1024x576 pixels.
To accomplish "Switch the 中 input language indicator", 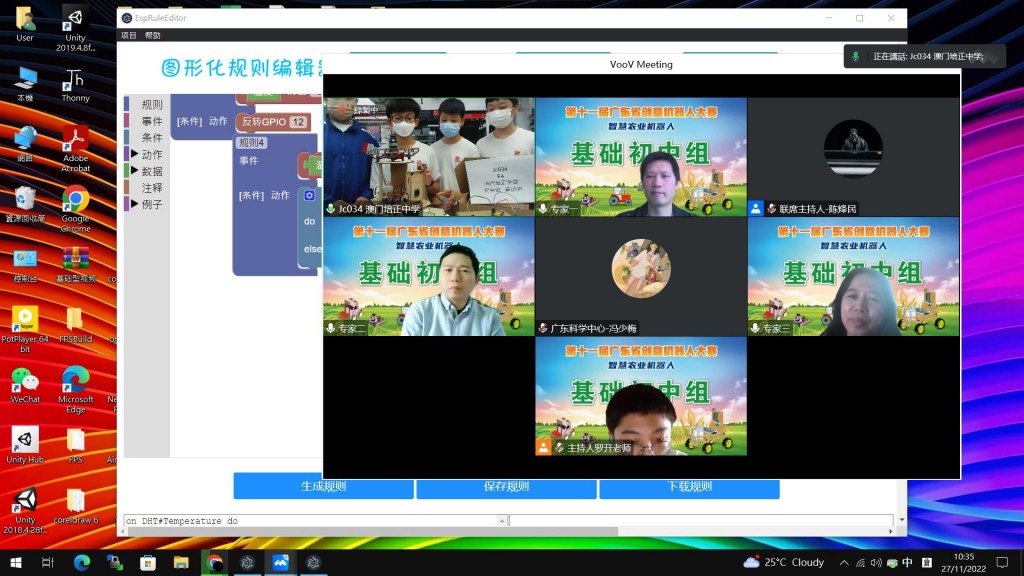I will pyautogui.click(x=907, y=563).
